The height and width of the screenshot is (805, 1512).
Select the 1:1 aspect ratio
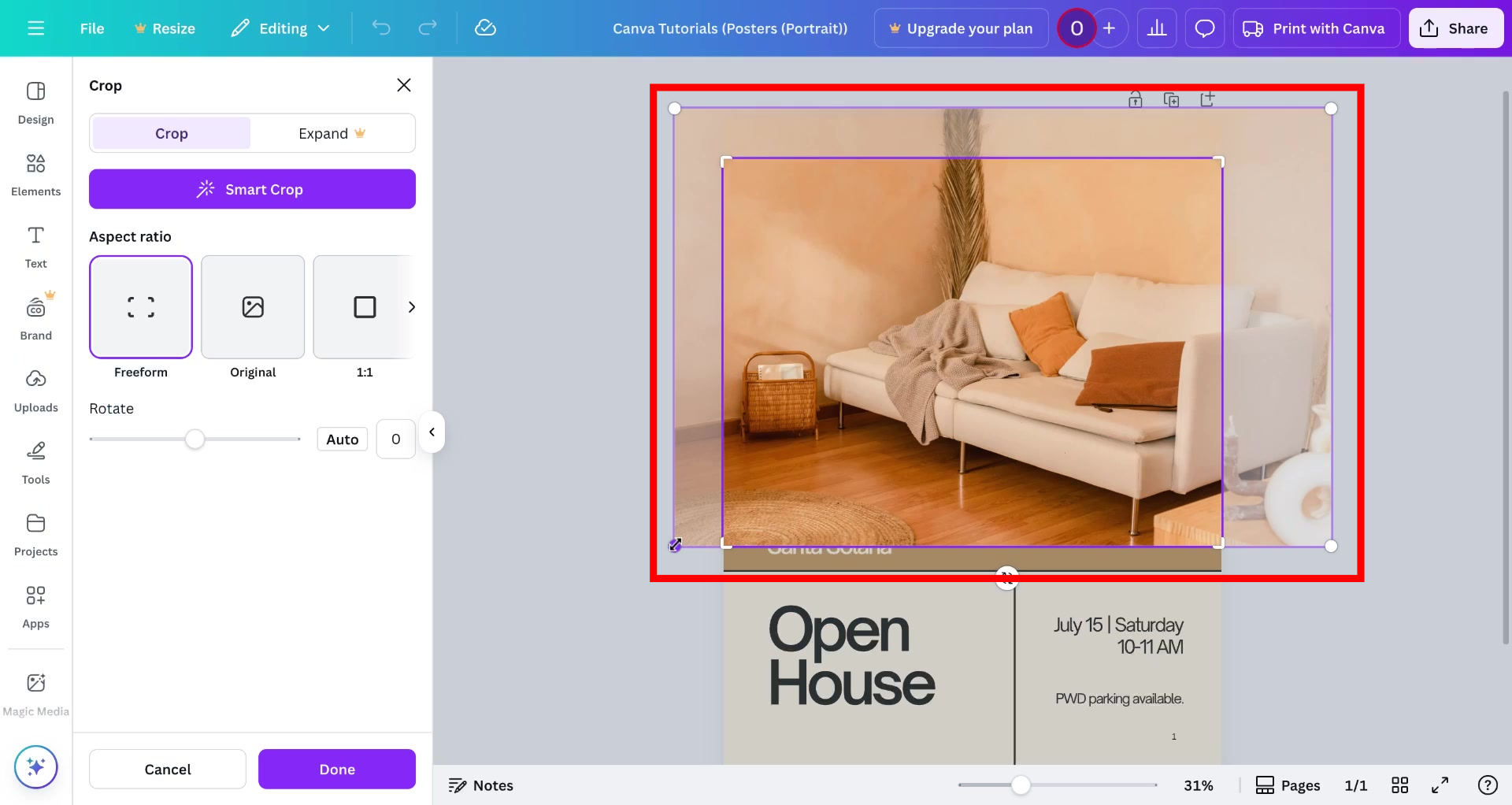tap(364, 307)
